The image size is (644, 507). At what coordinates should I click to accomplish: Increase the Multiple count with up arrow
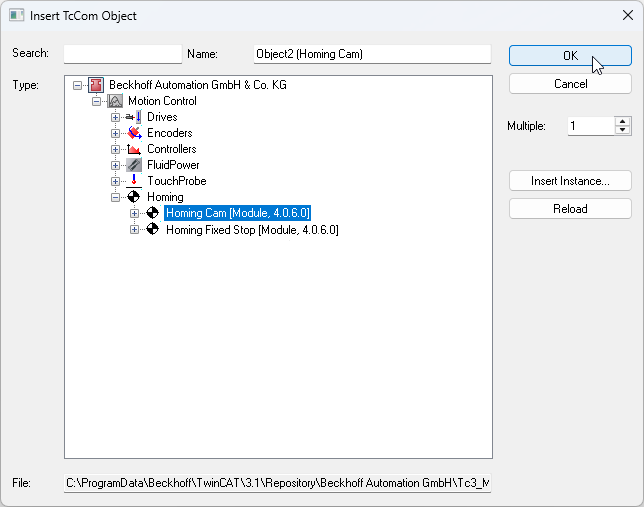(x=623, y=122)
